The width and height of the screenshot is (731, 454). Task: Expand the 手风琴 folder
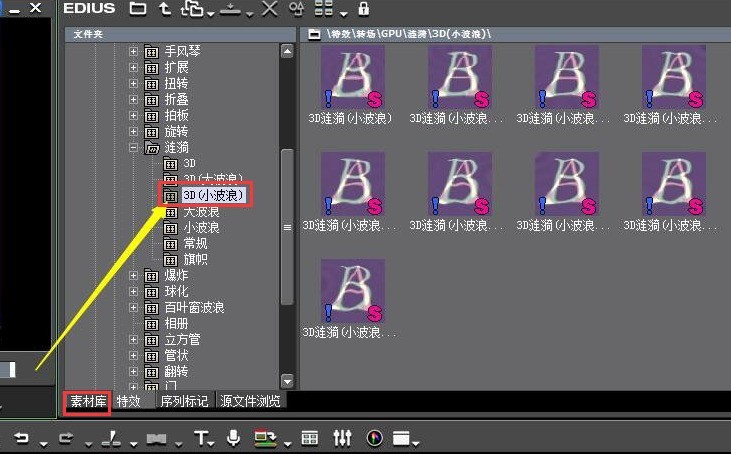(133, 51)
